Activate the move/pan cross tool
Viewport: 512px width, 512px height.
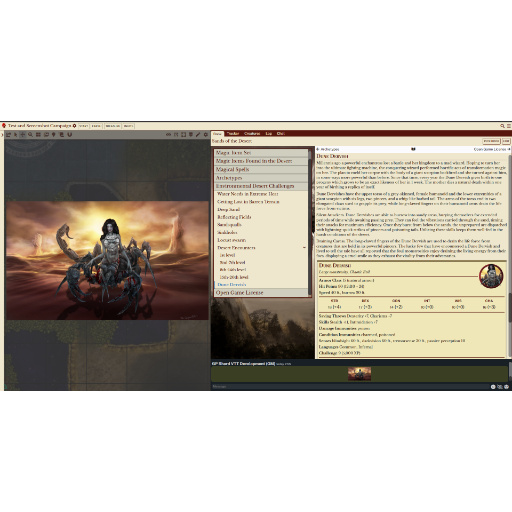[23, 135]
